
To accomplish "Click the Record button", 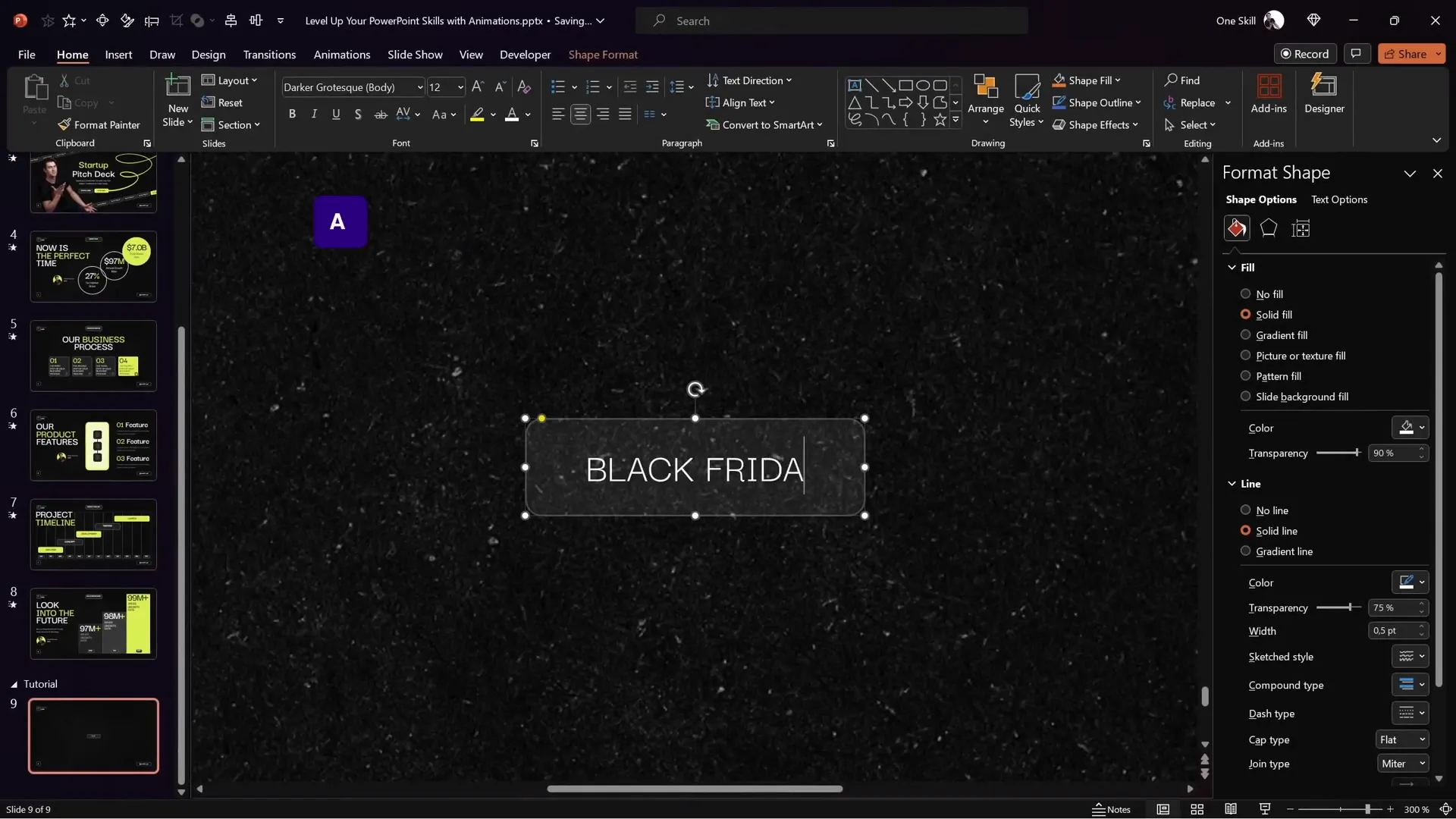I will click(x=1306, y=54).
